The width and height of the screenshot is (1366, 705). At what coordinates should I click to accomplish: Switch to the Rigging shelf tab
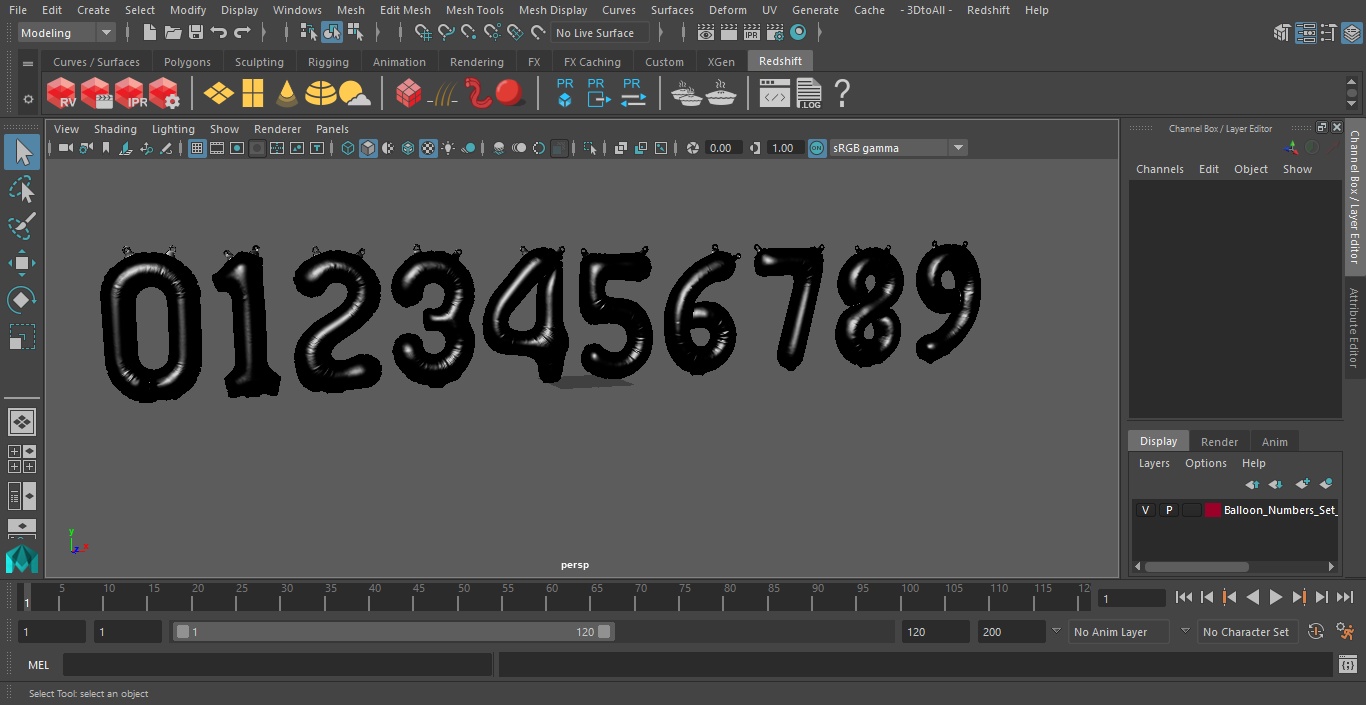click(328, 62)
